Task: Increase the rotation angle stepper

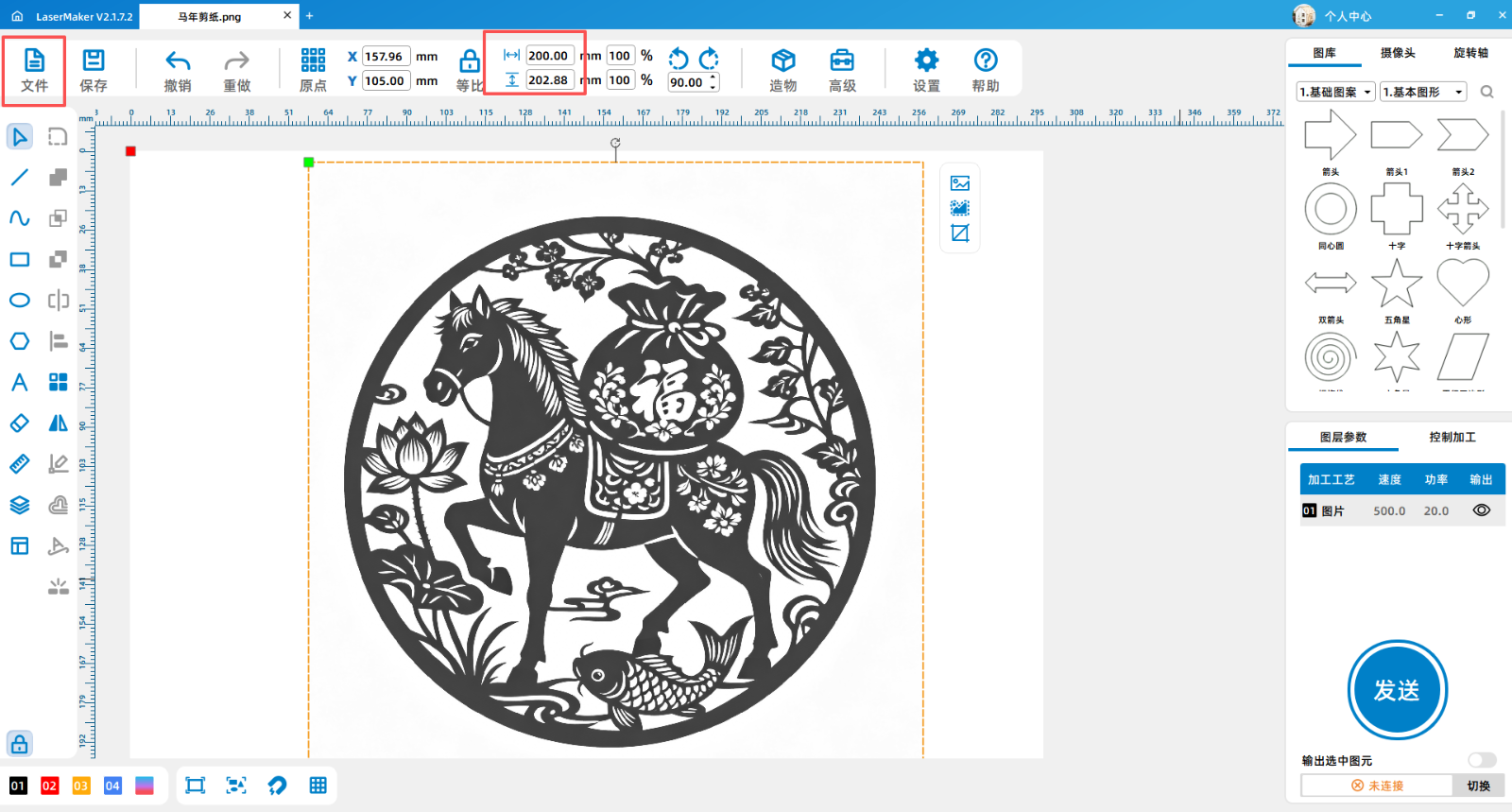Action: point(713,78)
